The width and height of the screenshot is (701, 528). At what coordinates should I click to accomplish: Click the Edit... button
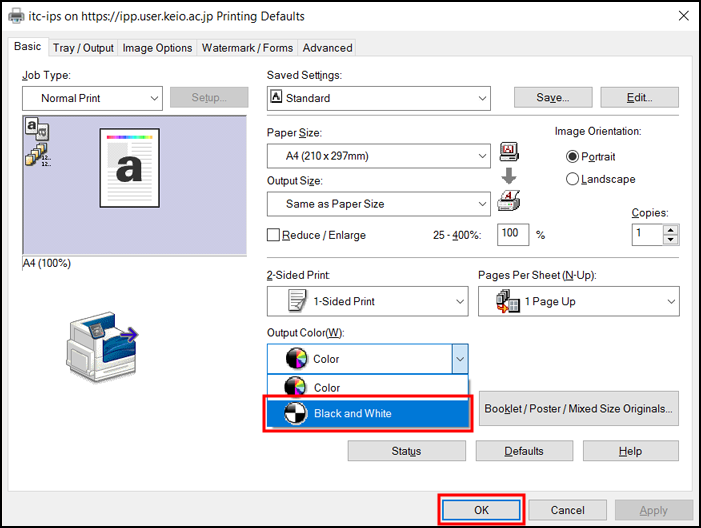639,97
